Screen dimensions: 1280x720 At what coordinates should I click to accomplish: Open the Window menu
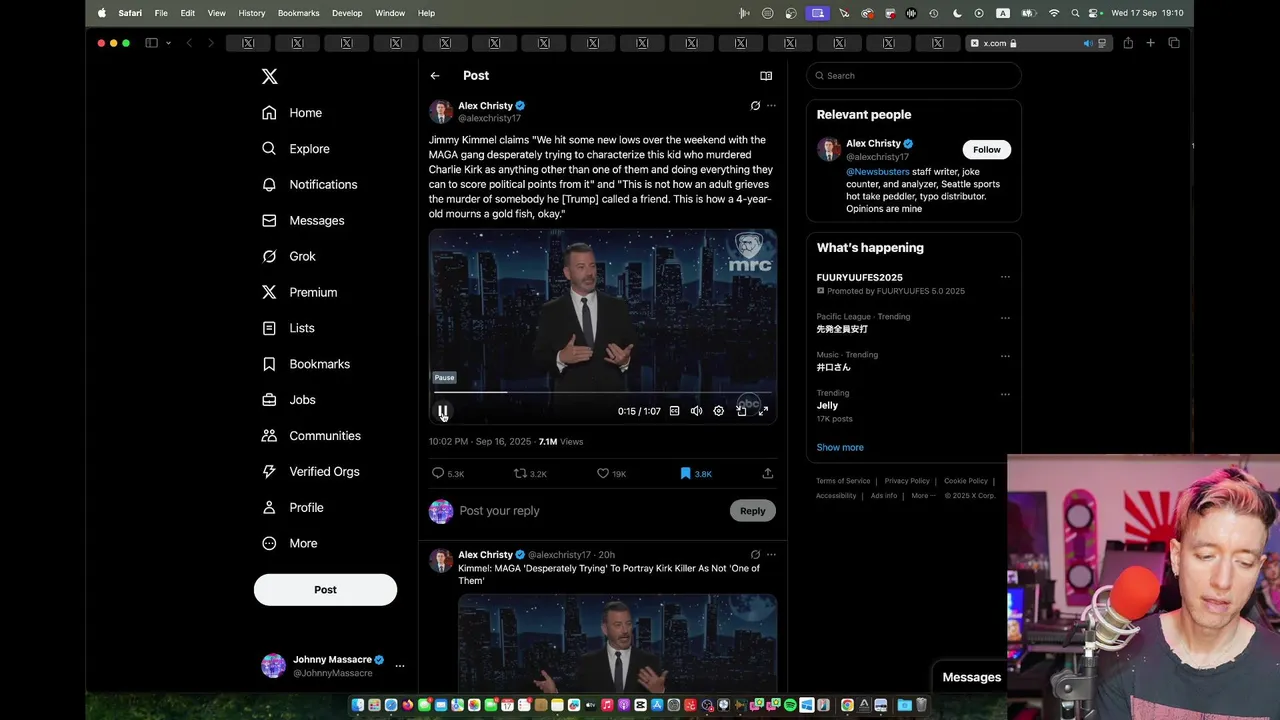tap(390, 13)
